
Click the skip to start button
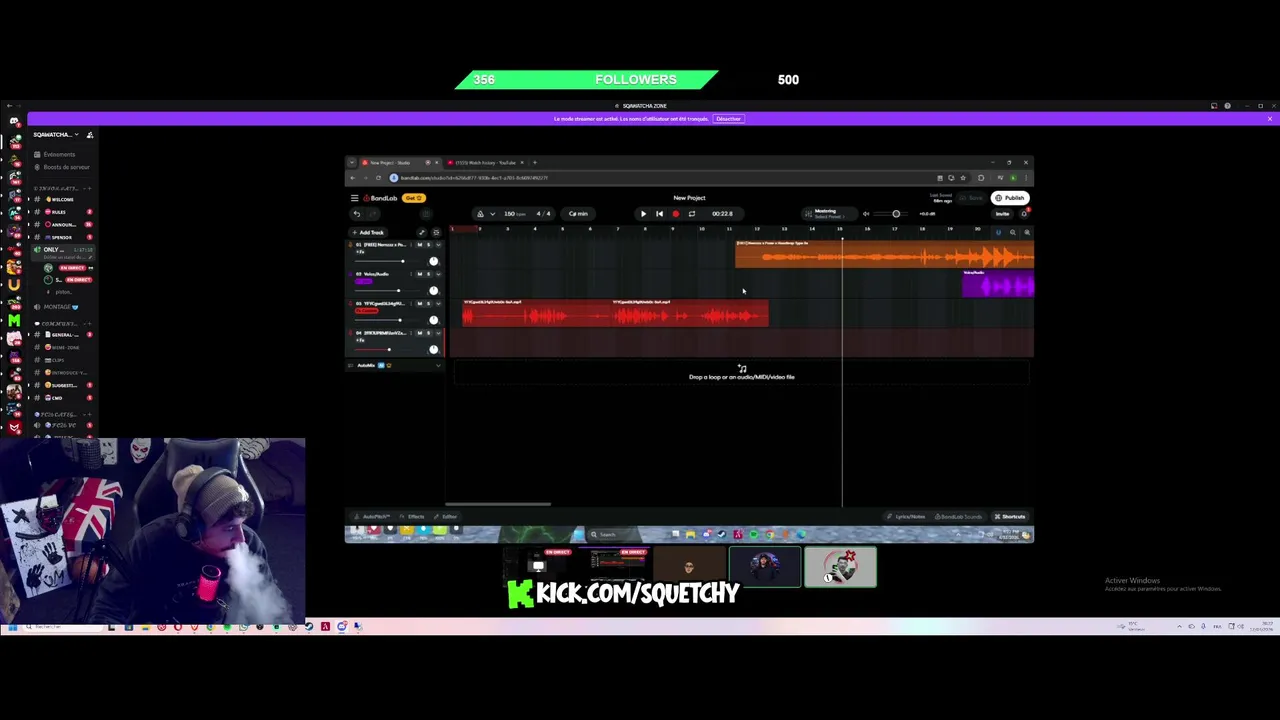[x=659, y=213]
